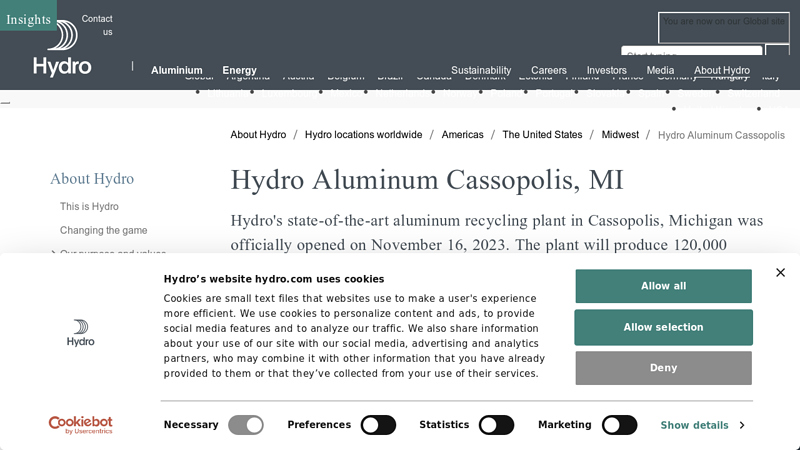This screenshot has width=800, height=450.
Task: Click the Hydro logo in header
Action: tap(62, 49)
